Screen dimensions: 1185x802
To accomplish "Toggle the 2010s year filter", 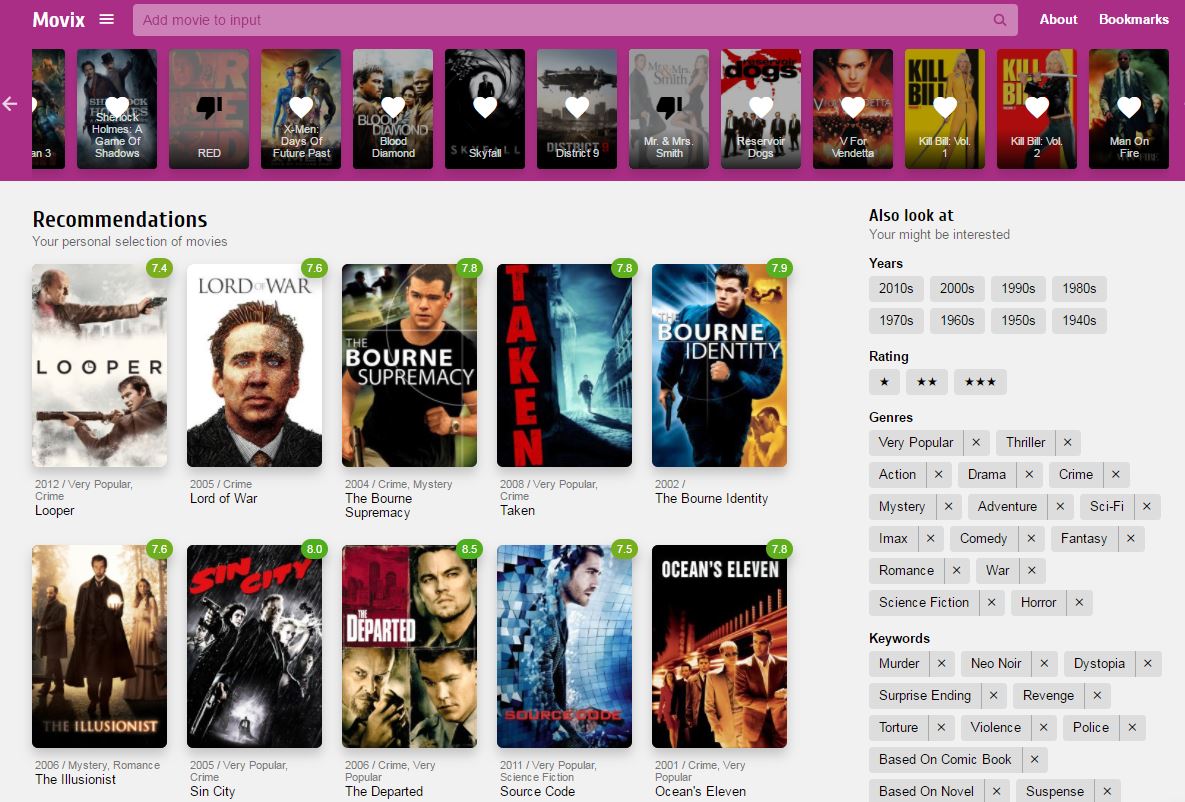I will (x=896, y=288).
